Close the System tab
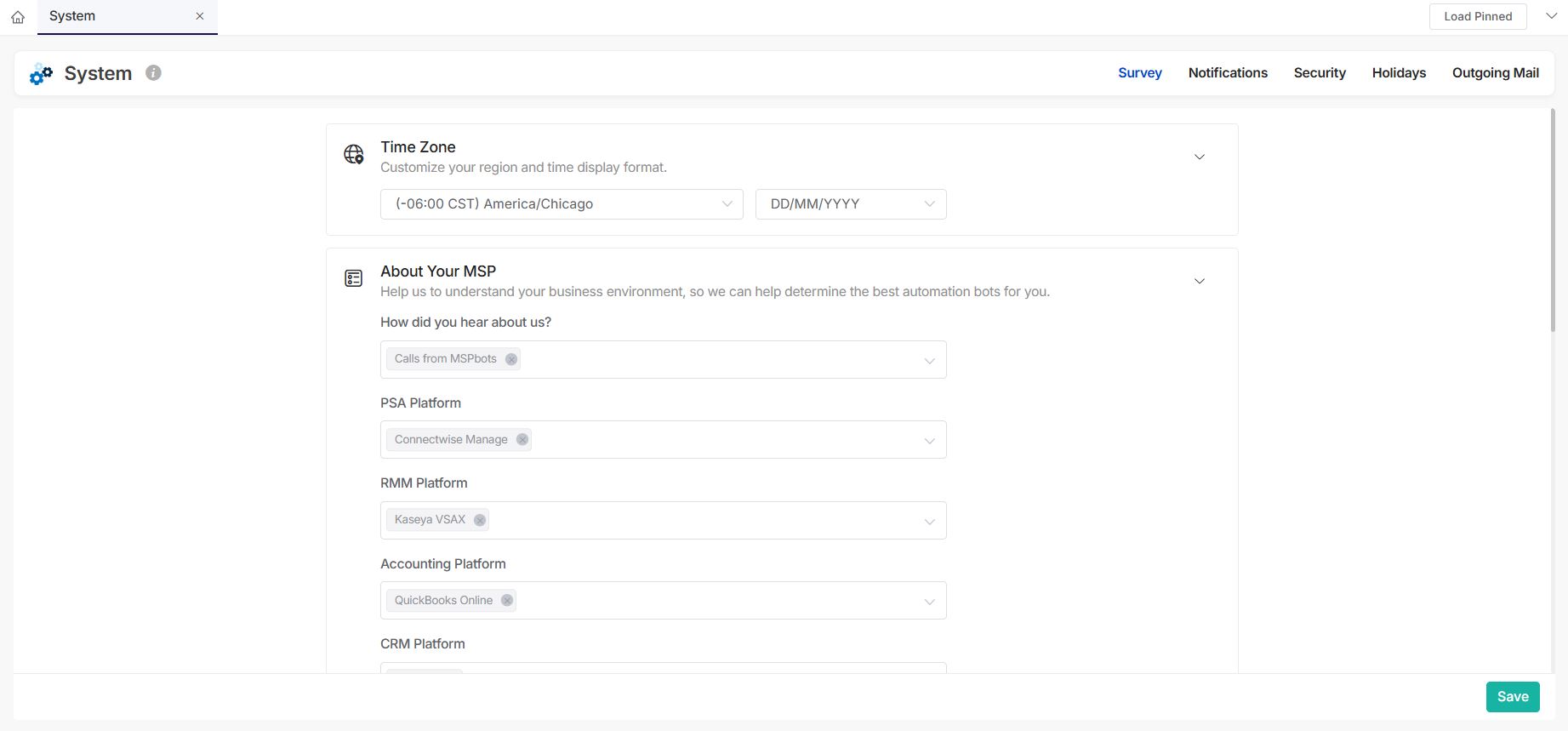This screenshot has height=731, width=1568. click(200, 16)
